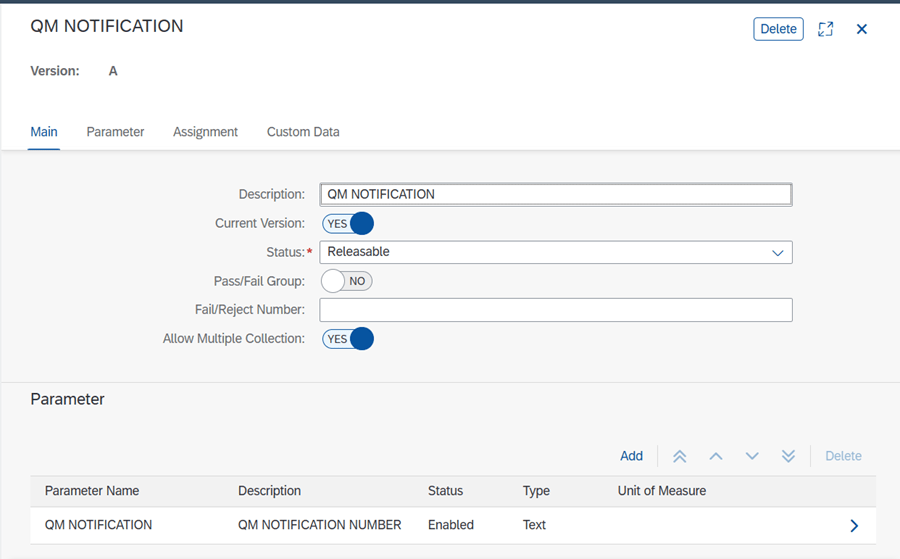Click the Description text field
900x559 pixels.
pos(556,195)
